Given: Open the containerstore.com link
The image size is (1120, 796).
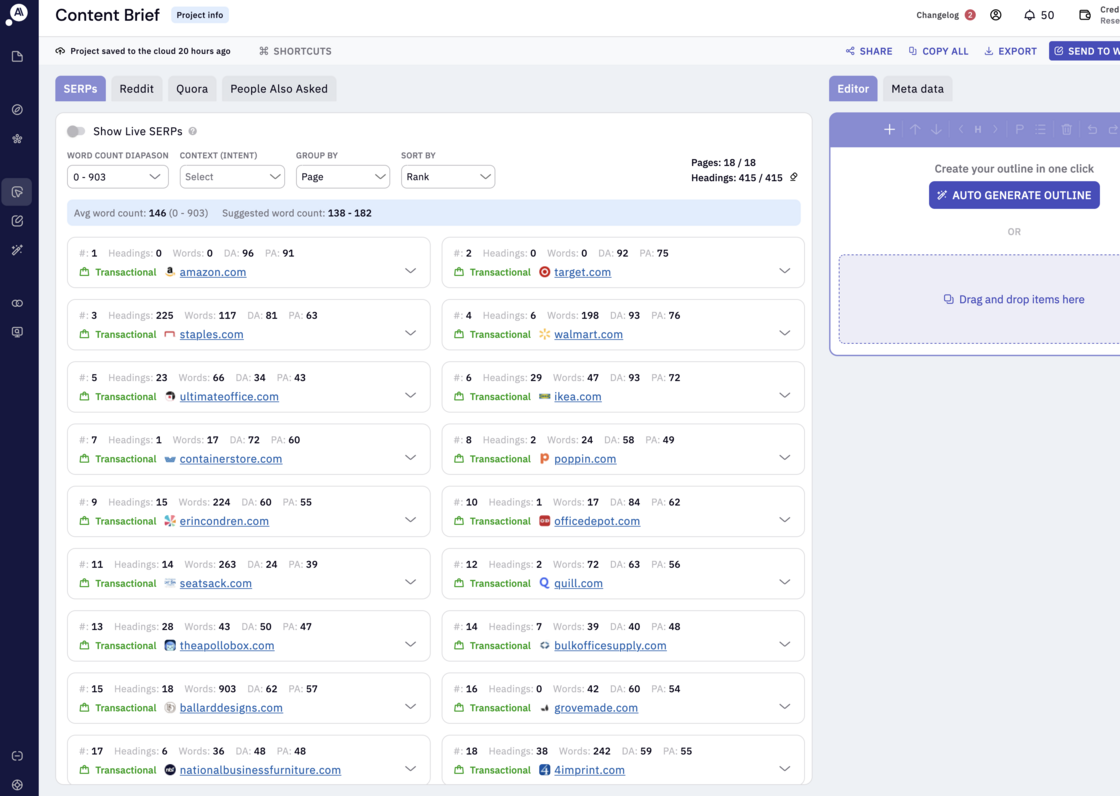Looking at the screenshot, I should coord(231,459).
